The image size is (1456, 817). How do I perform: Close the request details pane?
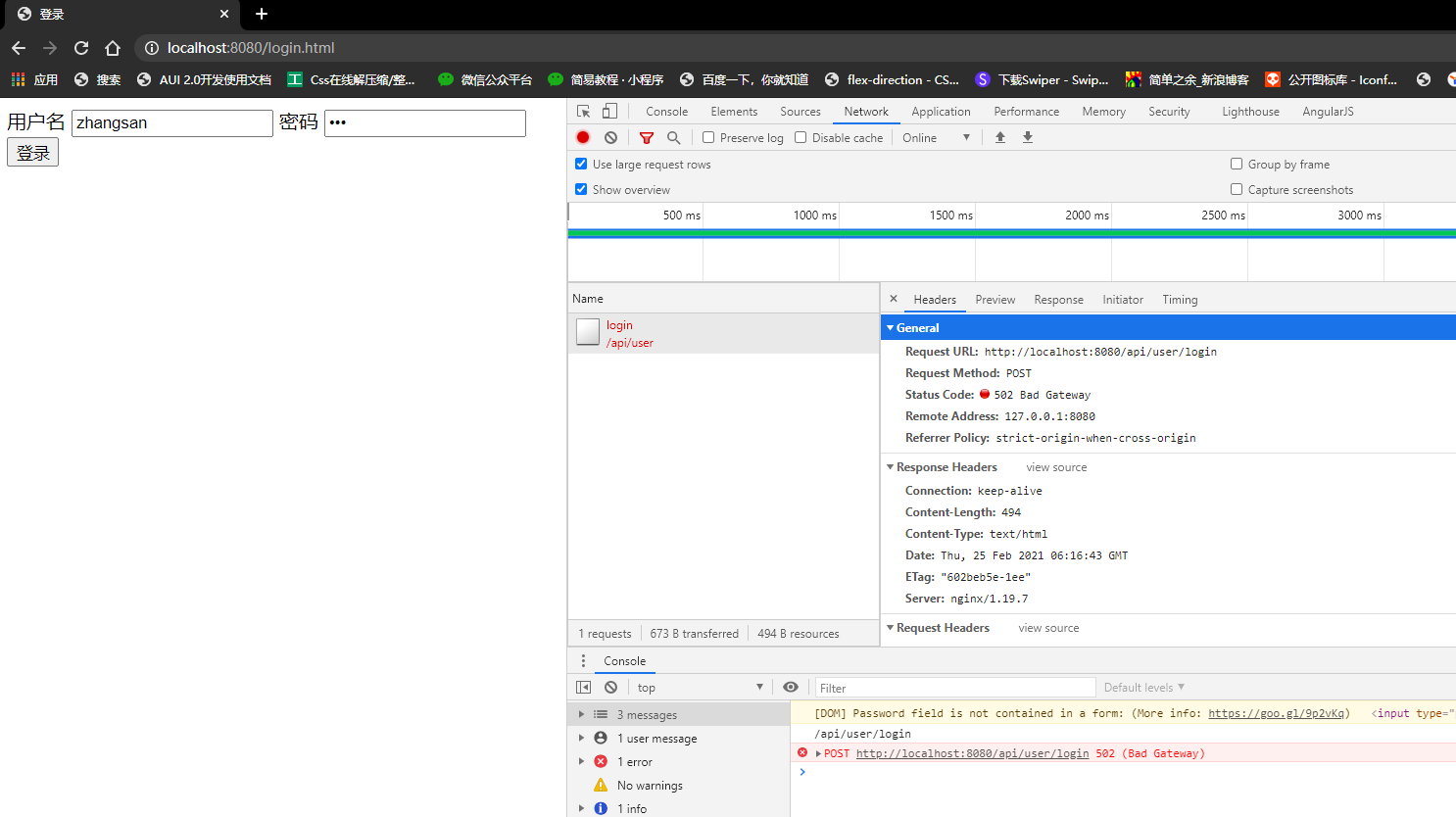pyautogui.click(x=894, y=299)
